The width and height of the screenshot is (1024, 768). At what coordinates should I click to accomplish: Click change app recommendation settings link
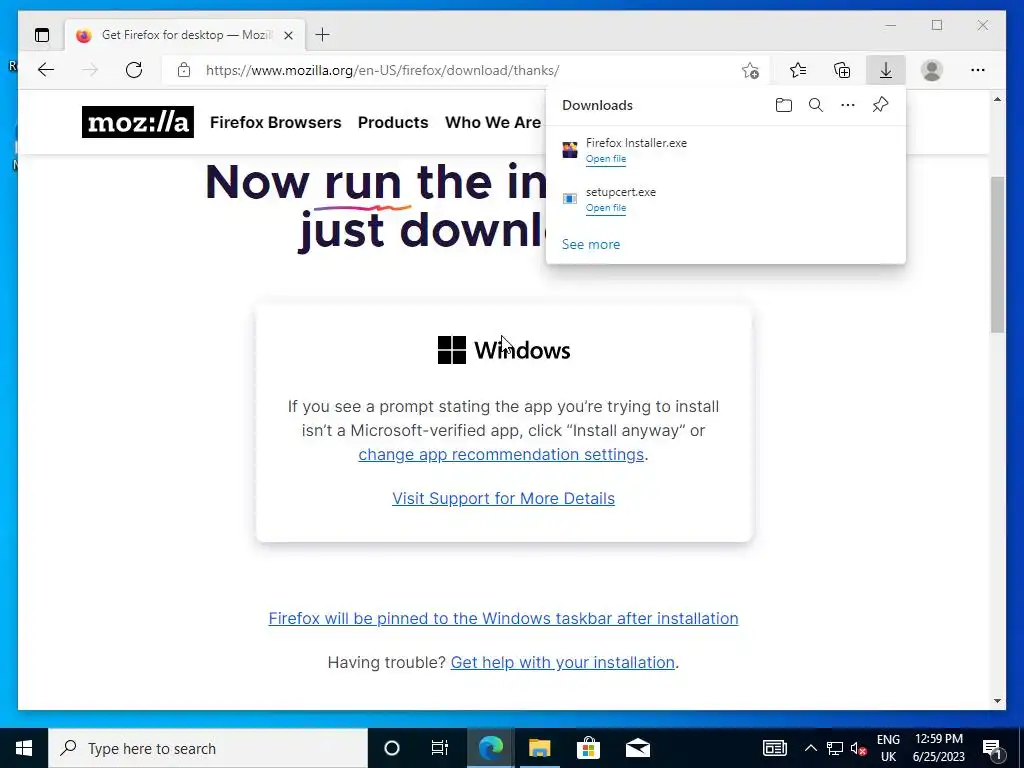501,455
